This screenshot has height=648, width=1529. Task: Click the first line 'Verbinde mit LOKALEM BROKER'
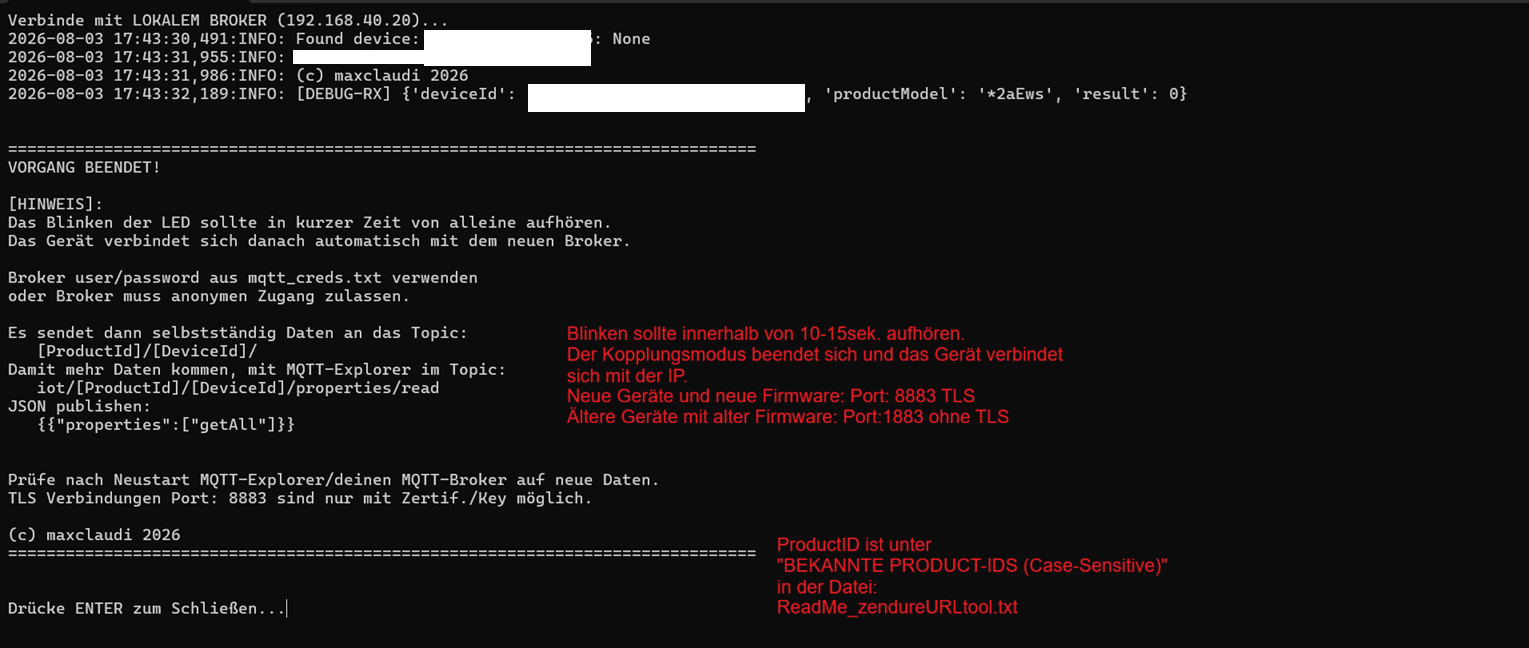(228, 20)
